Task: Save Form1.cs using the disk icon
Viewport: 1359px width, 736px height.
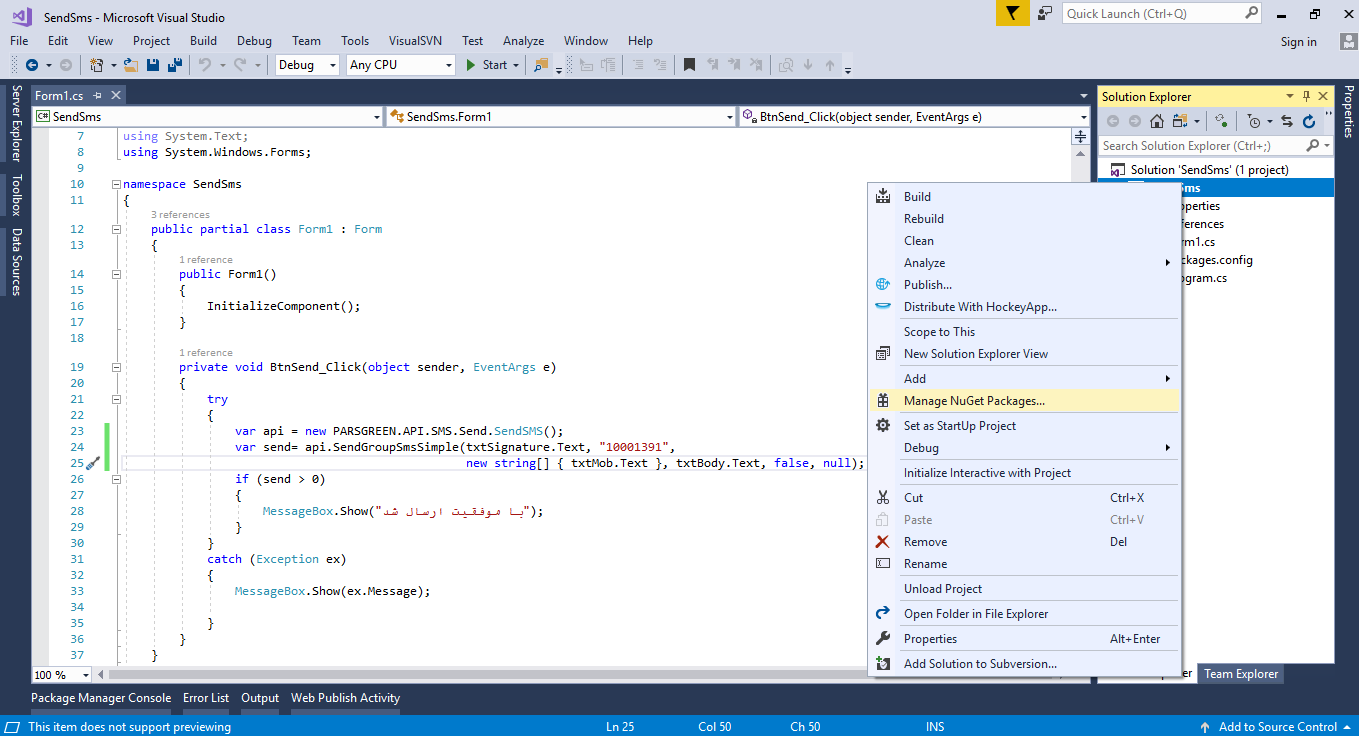Action: pyautogui.click(x=152, y=65)
